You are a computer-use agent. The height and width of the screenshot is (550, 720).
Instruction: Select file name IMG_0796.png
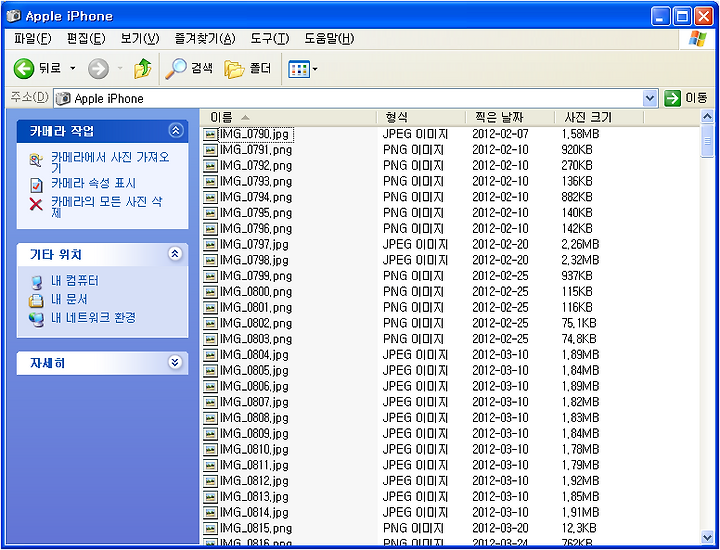point(256,229)
